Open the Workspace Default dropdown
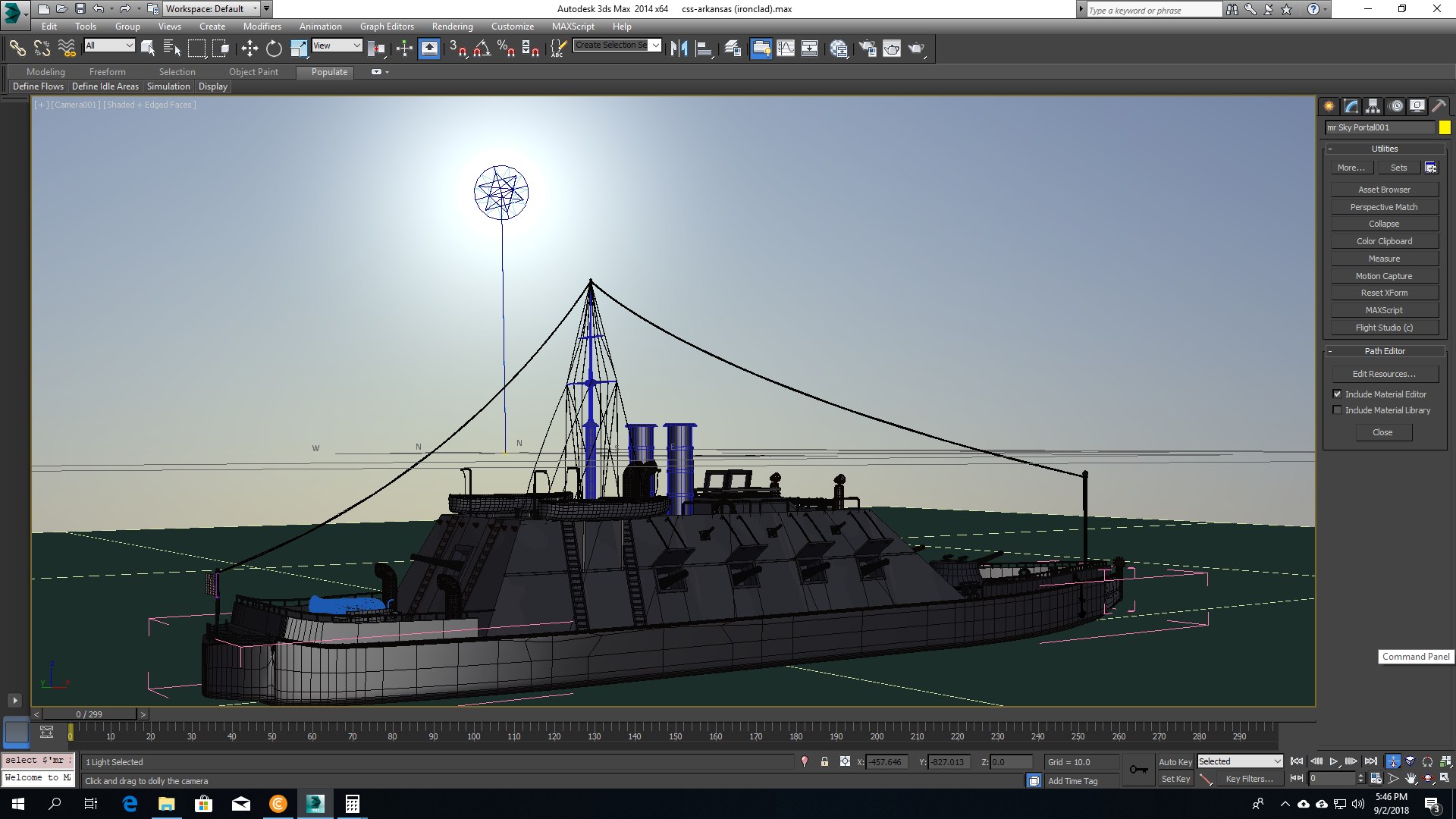Image resolution: width=1456 pixels, height=819 pixels. tap(212, 9)
